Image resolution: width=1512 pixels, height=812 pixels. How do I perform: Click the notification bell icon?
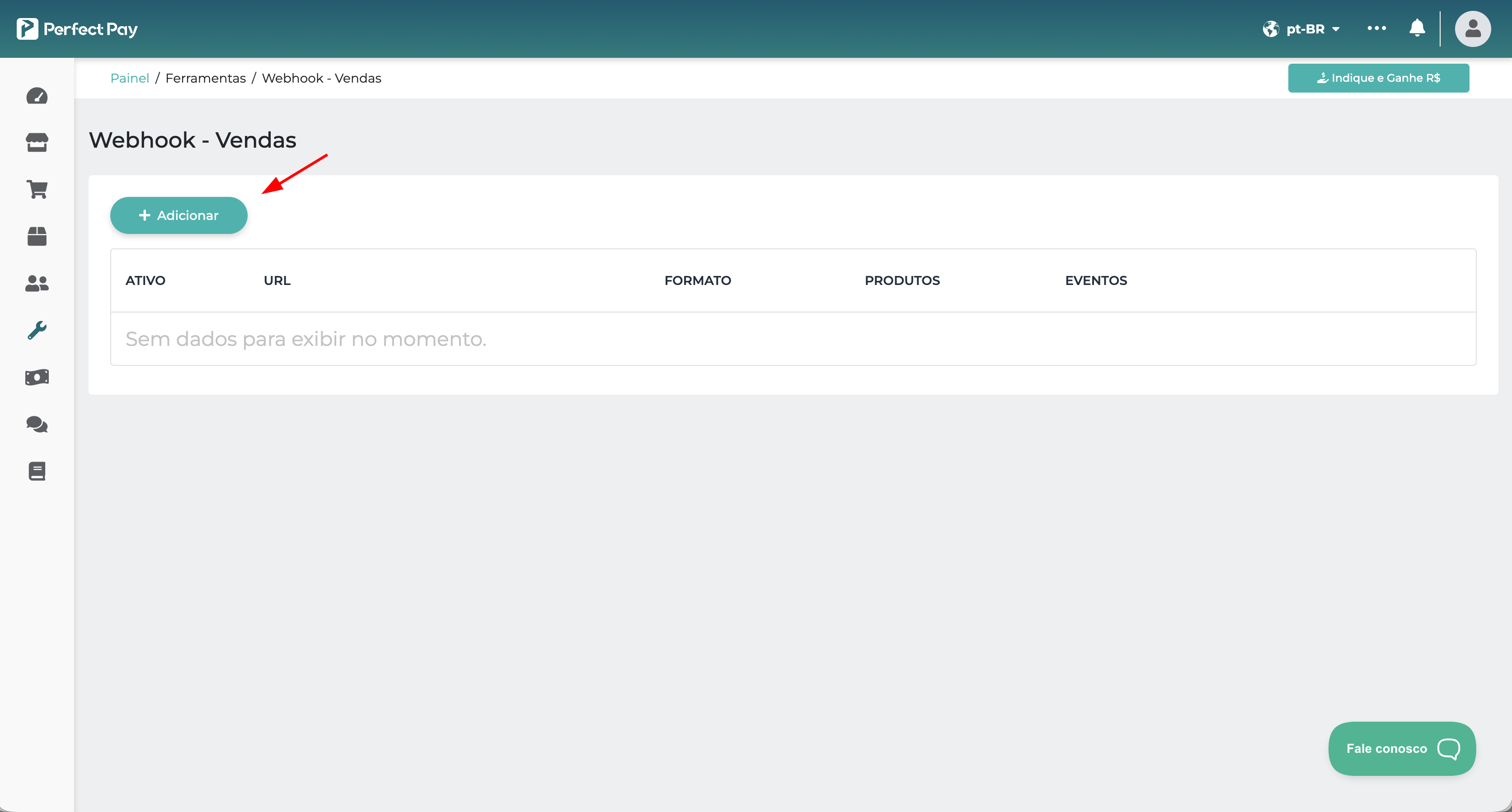[x=1417, y=28]
